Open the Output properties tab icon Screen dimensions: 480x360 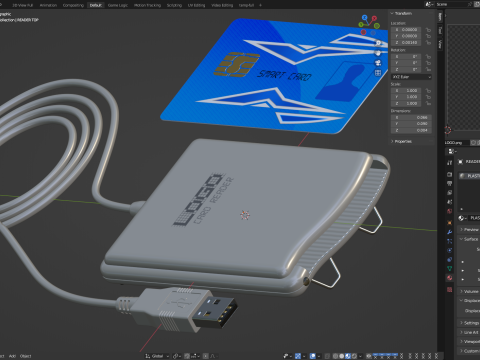coord(450,184)
